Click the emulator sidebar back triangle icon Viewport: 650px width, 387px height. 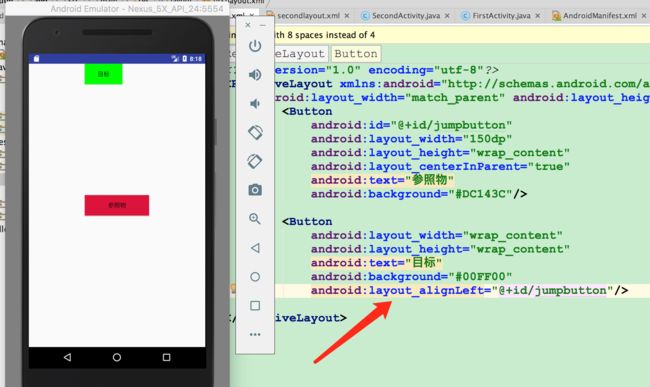tap(255, 248)
